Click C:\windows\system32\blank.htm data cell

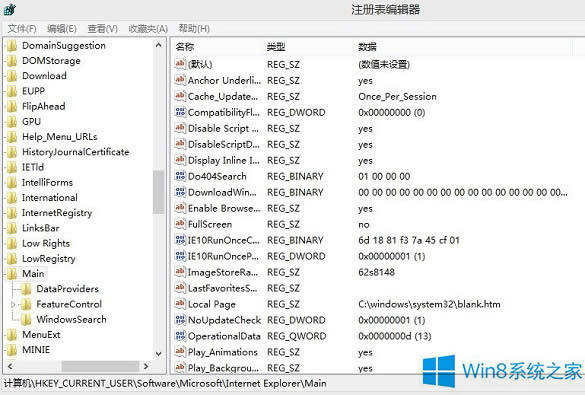tap(429, 304)
